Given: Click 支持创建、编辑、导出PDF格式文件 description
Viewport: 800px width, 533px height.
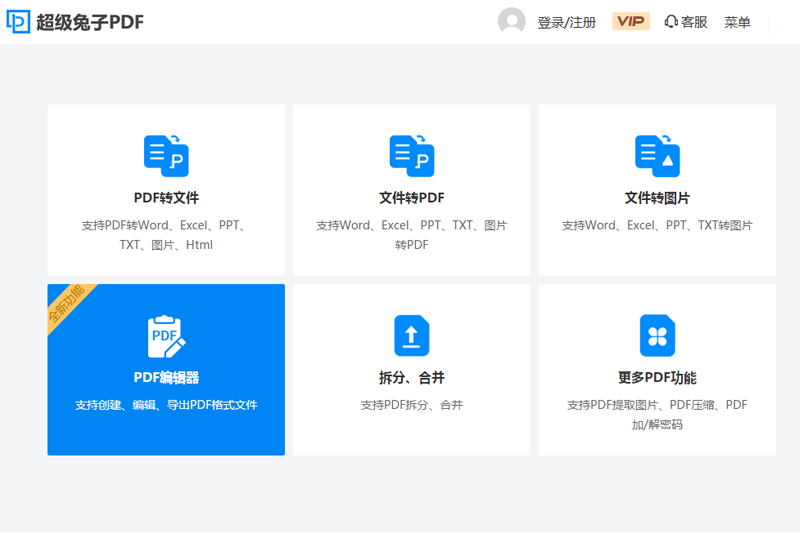Looking at the screenshot, I should 166,405.
